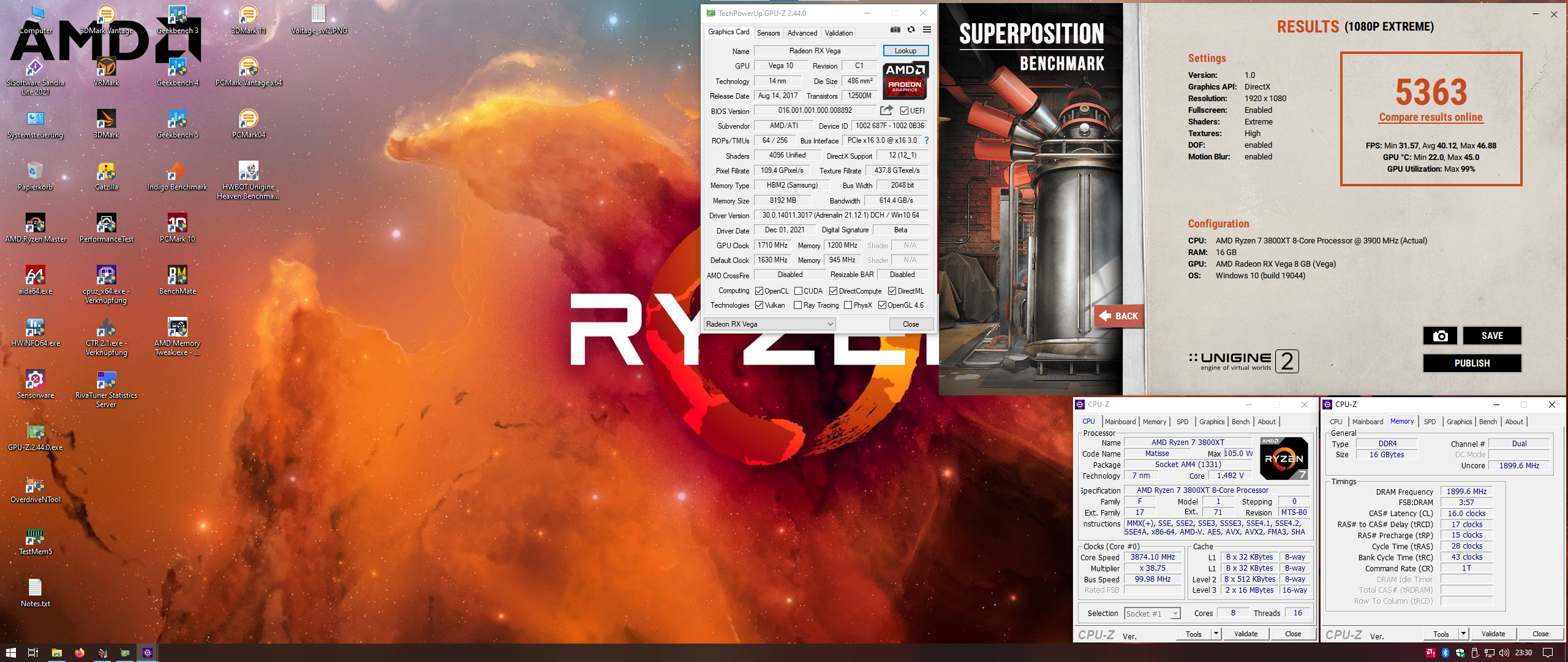1568x662 pixels.
Task: Open HWiNFO64.exe desktop shortcut
Action: (36, 332)
